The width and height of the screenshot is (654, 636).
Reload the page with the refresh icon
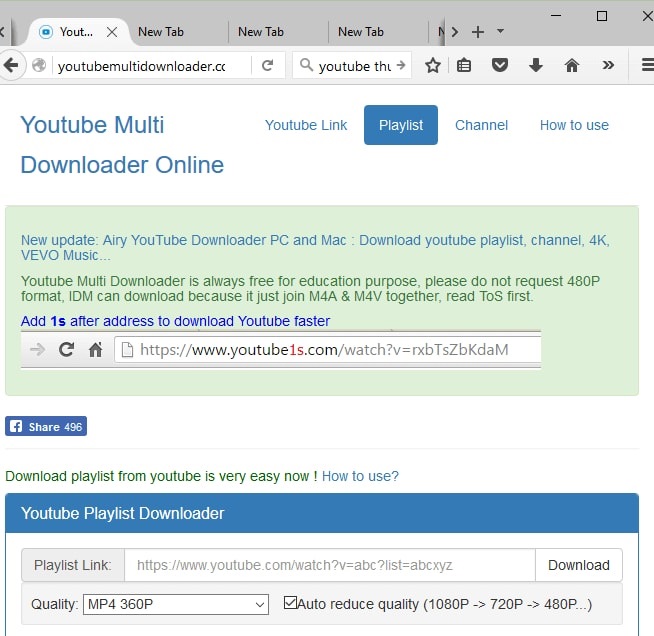[267, 65]
